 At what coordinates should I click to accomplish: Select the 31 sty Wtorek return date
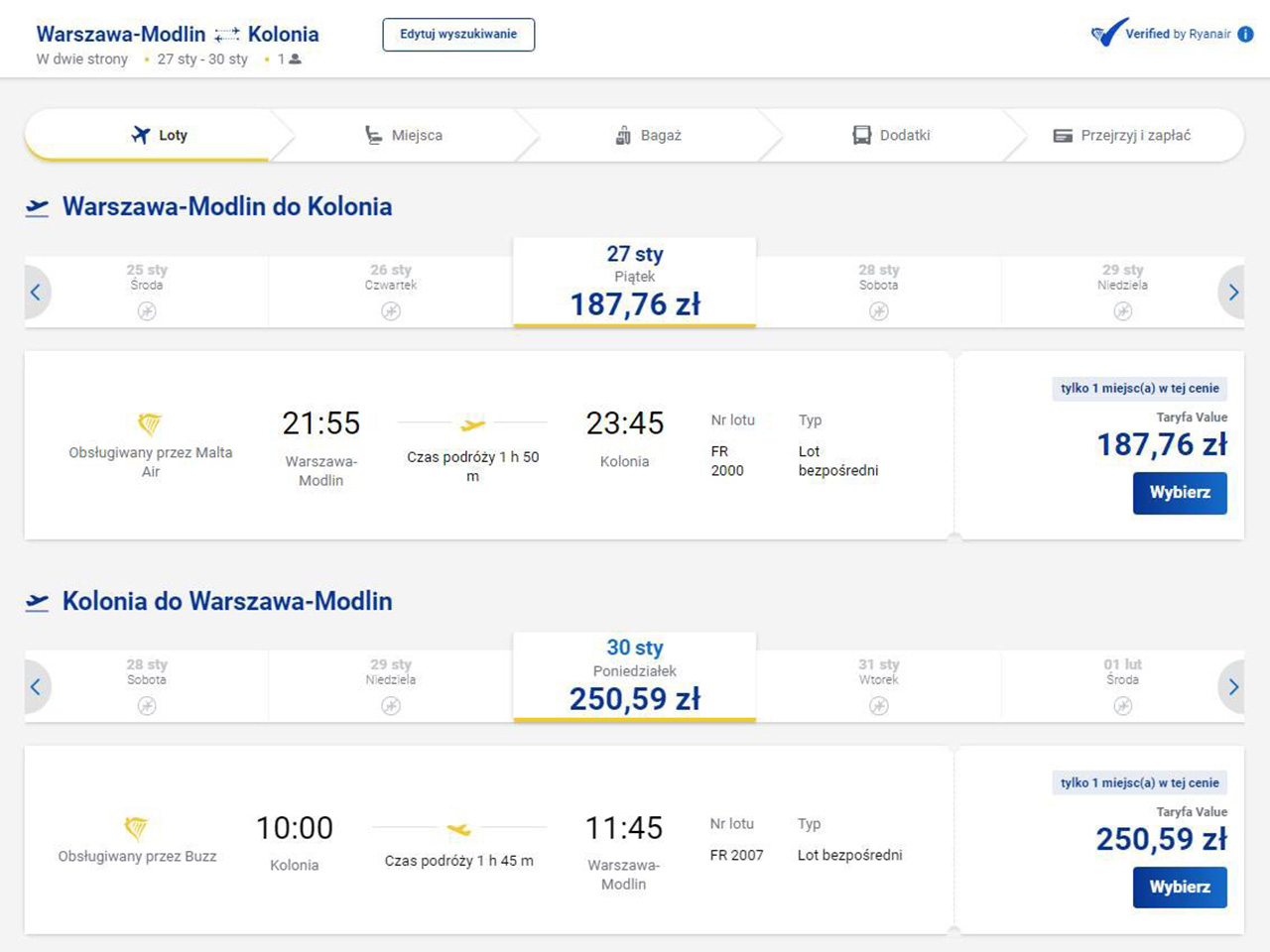(878, 684)
